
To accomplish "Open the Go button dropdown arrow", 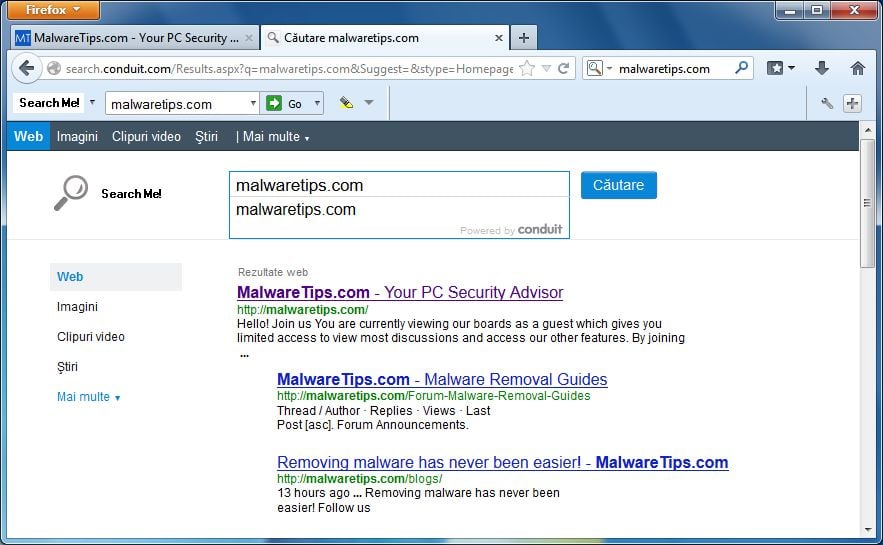I will 317,103.
